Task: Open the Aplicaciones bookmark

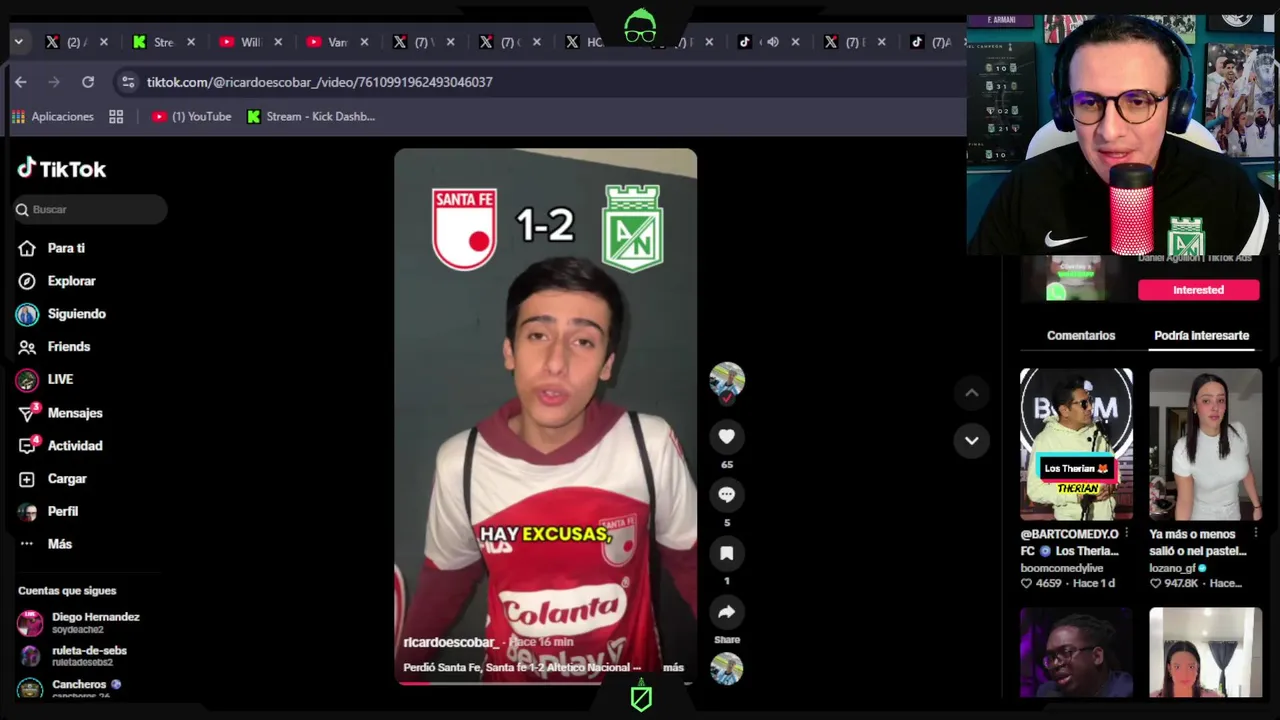Action: tap(53, 117)
